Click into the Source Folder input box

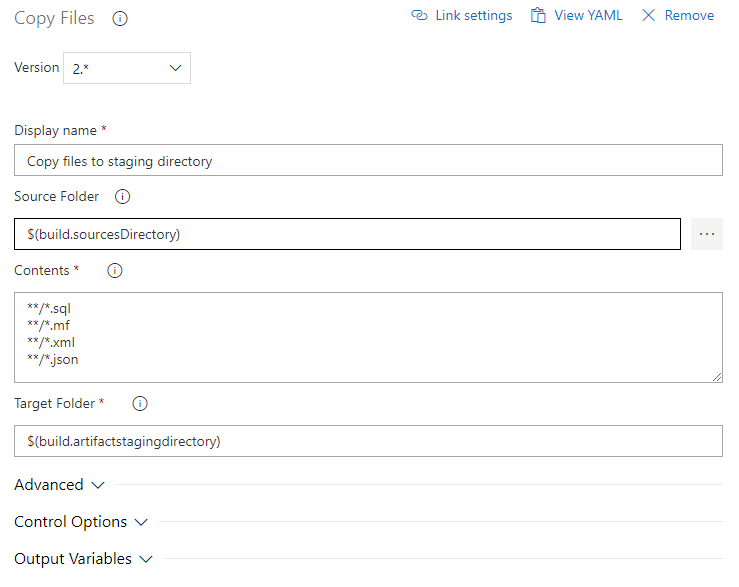[347, 234]
